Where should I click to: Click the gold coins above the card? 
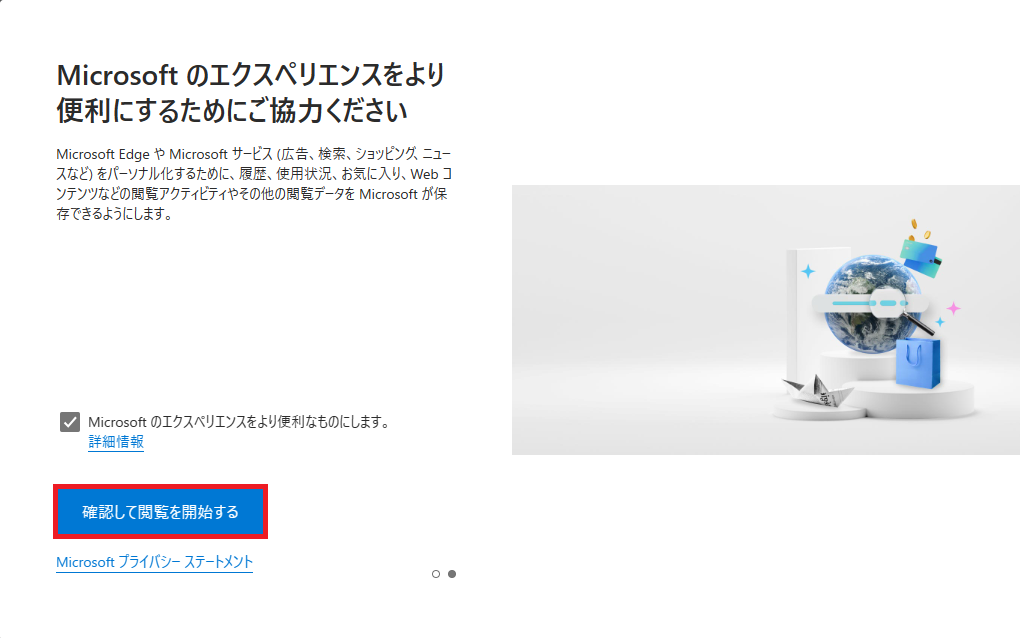coord(920,229)
